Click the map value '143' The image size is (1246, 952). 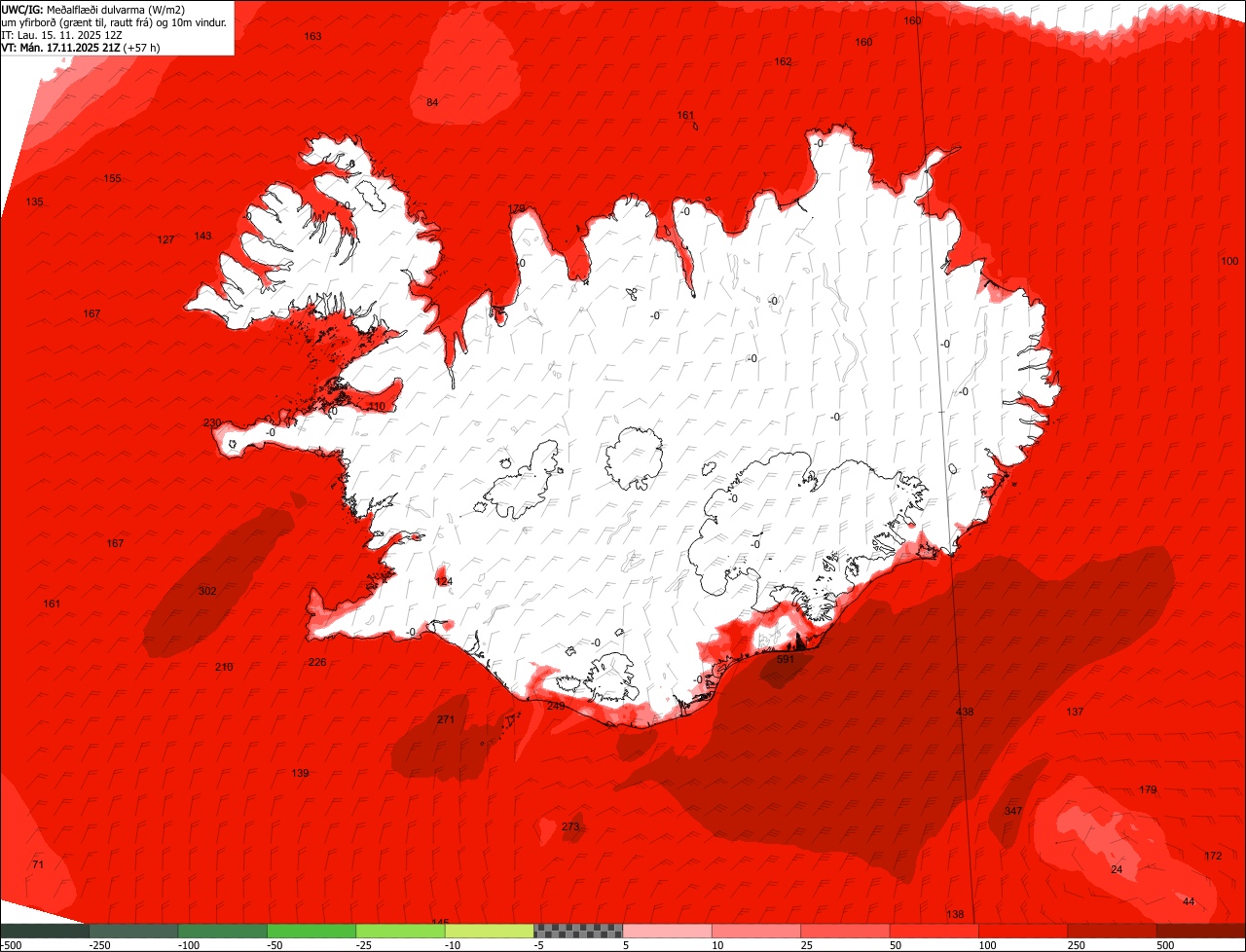pyautogui.click(x=202, y=237)
